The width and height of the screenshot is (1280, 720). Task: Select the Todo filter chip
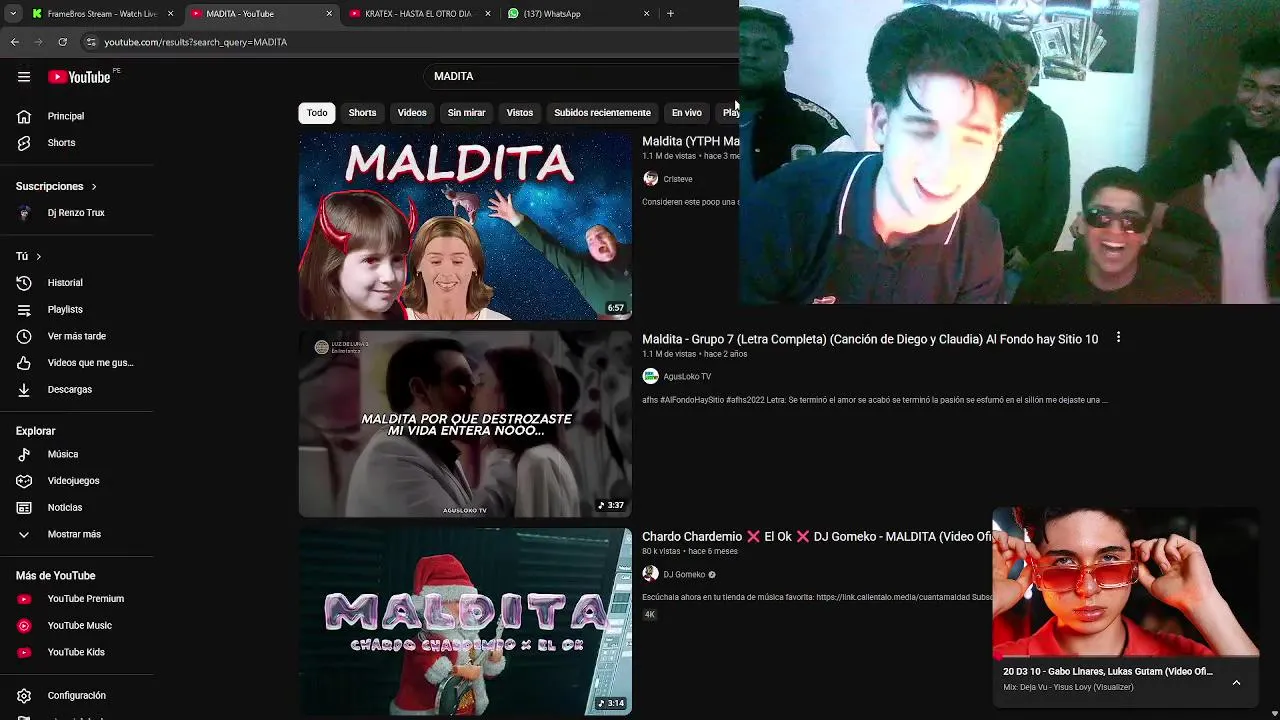tap(317, 113)
